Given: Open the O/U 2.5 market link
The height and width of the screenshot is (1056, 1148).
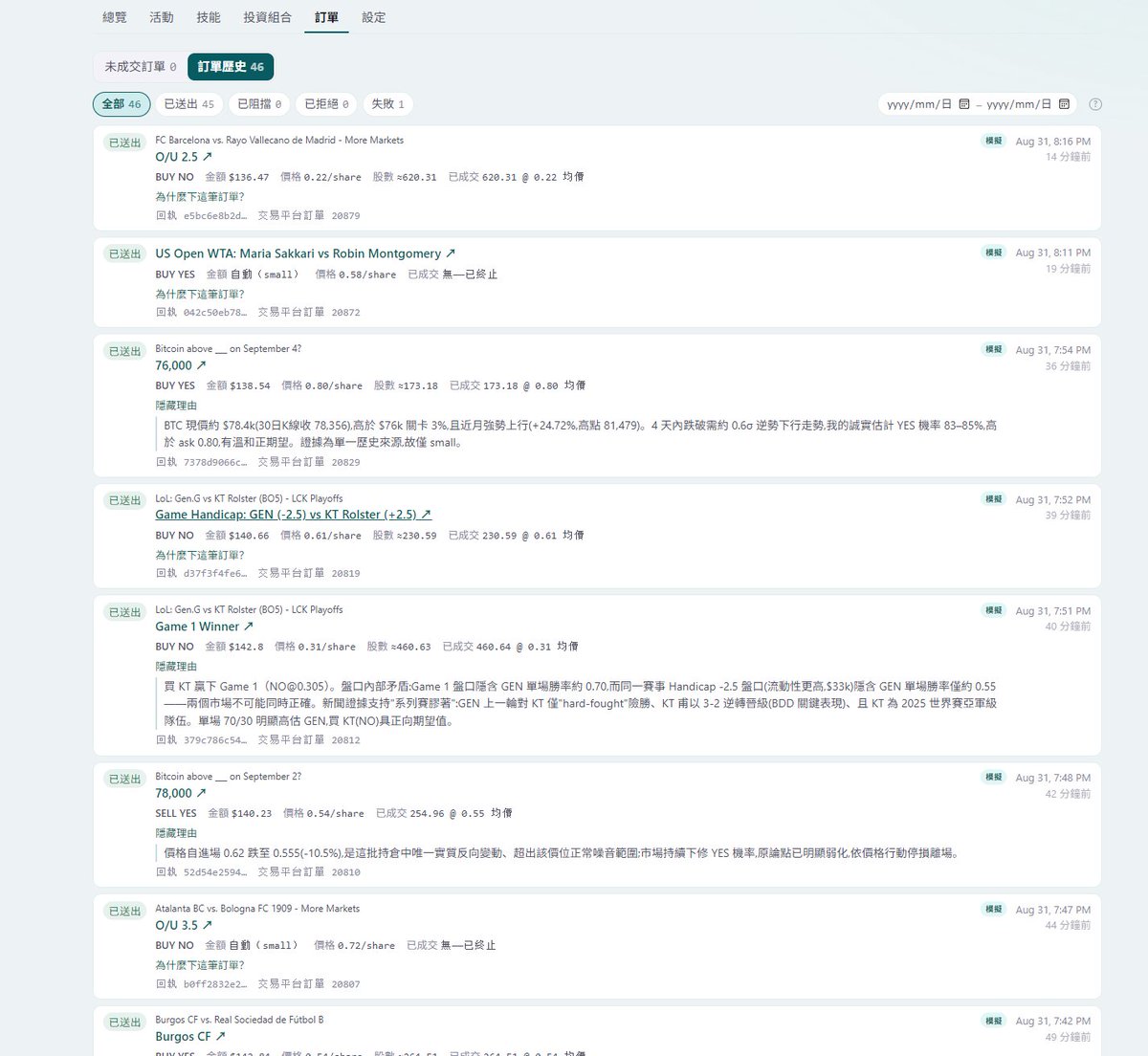Looking at the screenshot, I should [184, 157].
